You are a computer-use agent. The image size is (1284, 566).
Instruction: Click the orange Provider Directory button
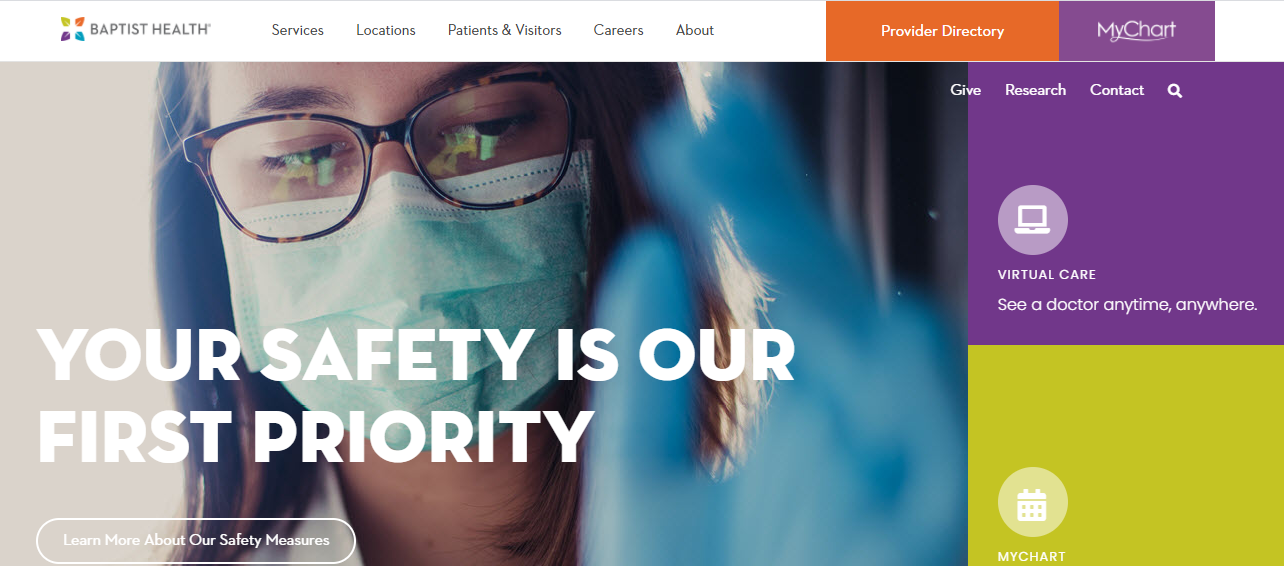tap(942, 31)
